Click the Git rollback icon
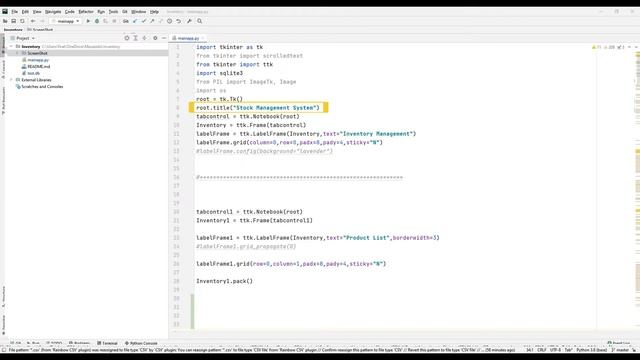640x360 pixels. point(178,21)
